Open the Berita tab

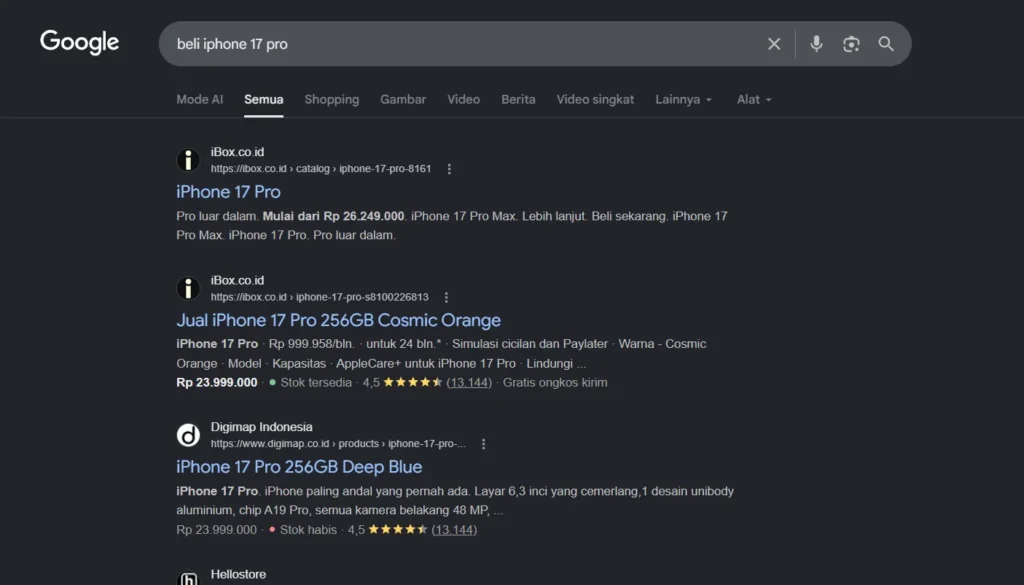coord(519,99)
